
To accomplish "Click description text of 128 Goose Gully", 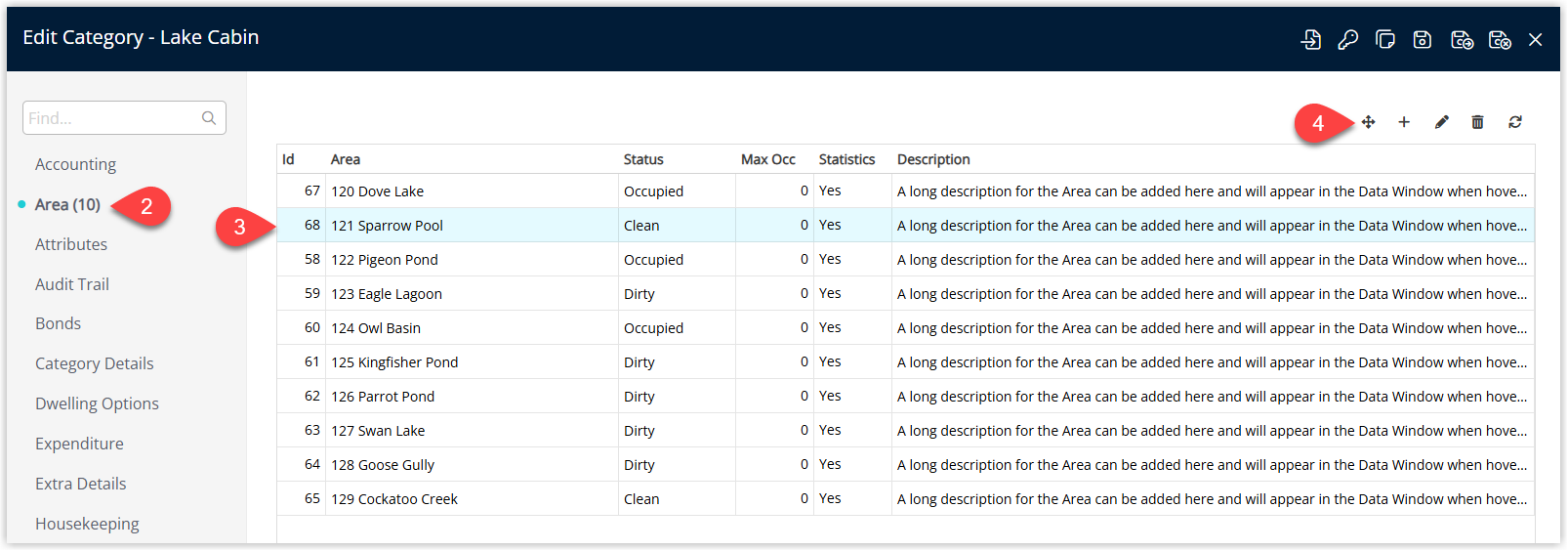I will tap(1212, 464).
